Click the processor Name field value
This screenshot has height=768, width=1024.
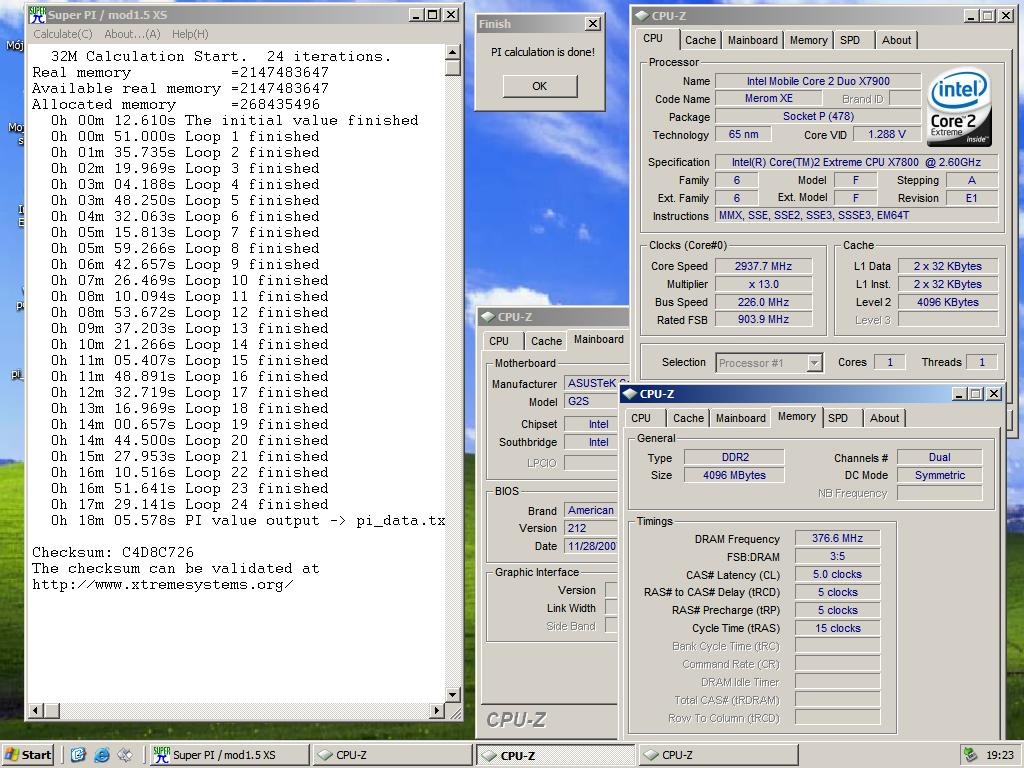click(818, 81)
